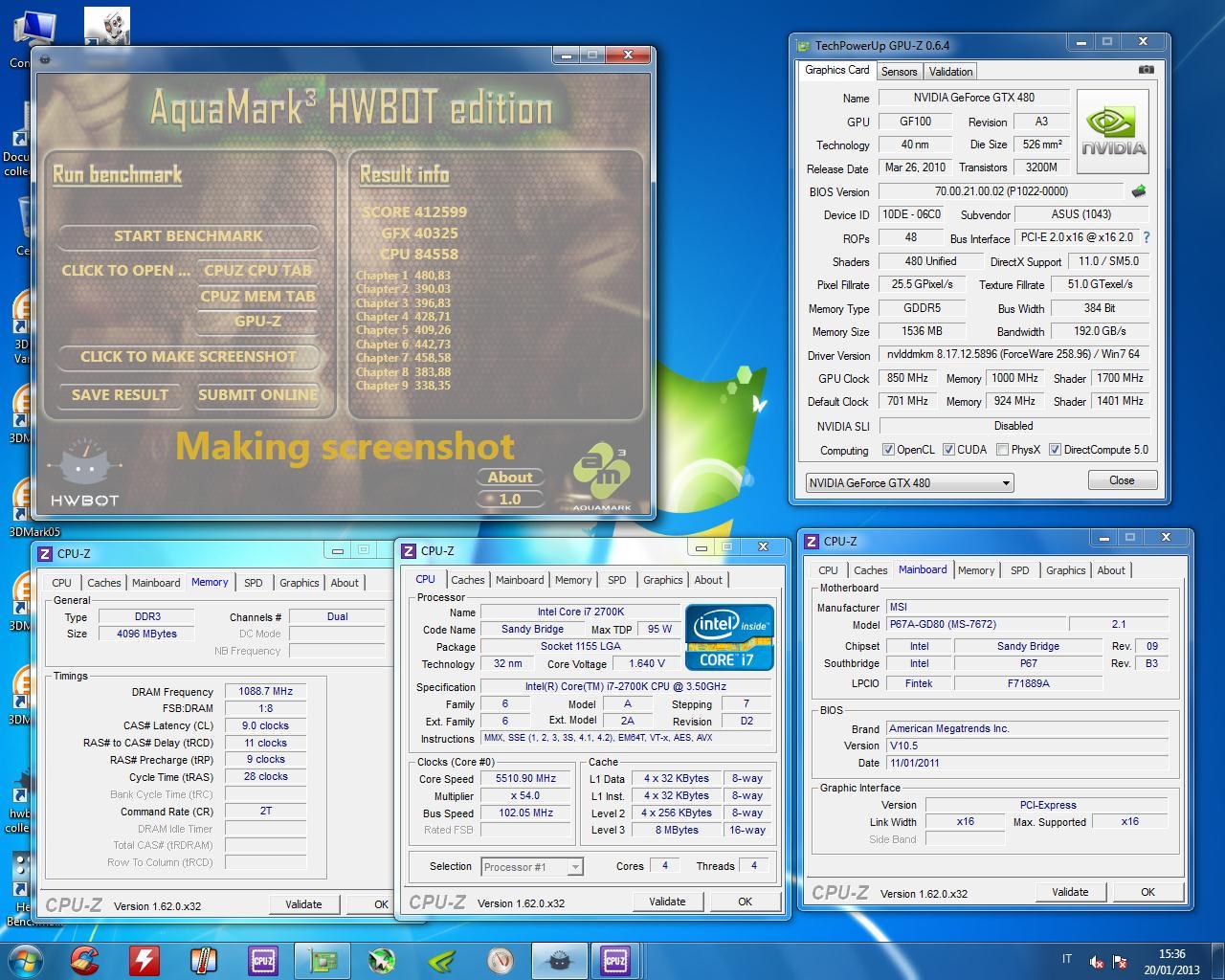This screenshot has height=980, width=1225.
Task: Click the DRAM Frequency 1088.7 MHz field
Action: tap(266, 691)
